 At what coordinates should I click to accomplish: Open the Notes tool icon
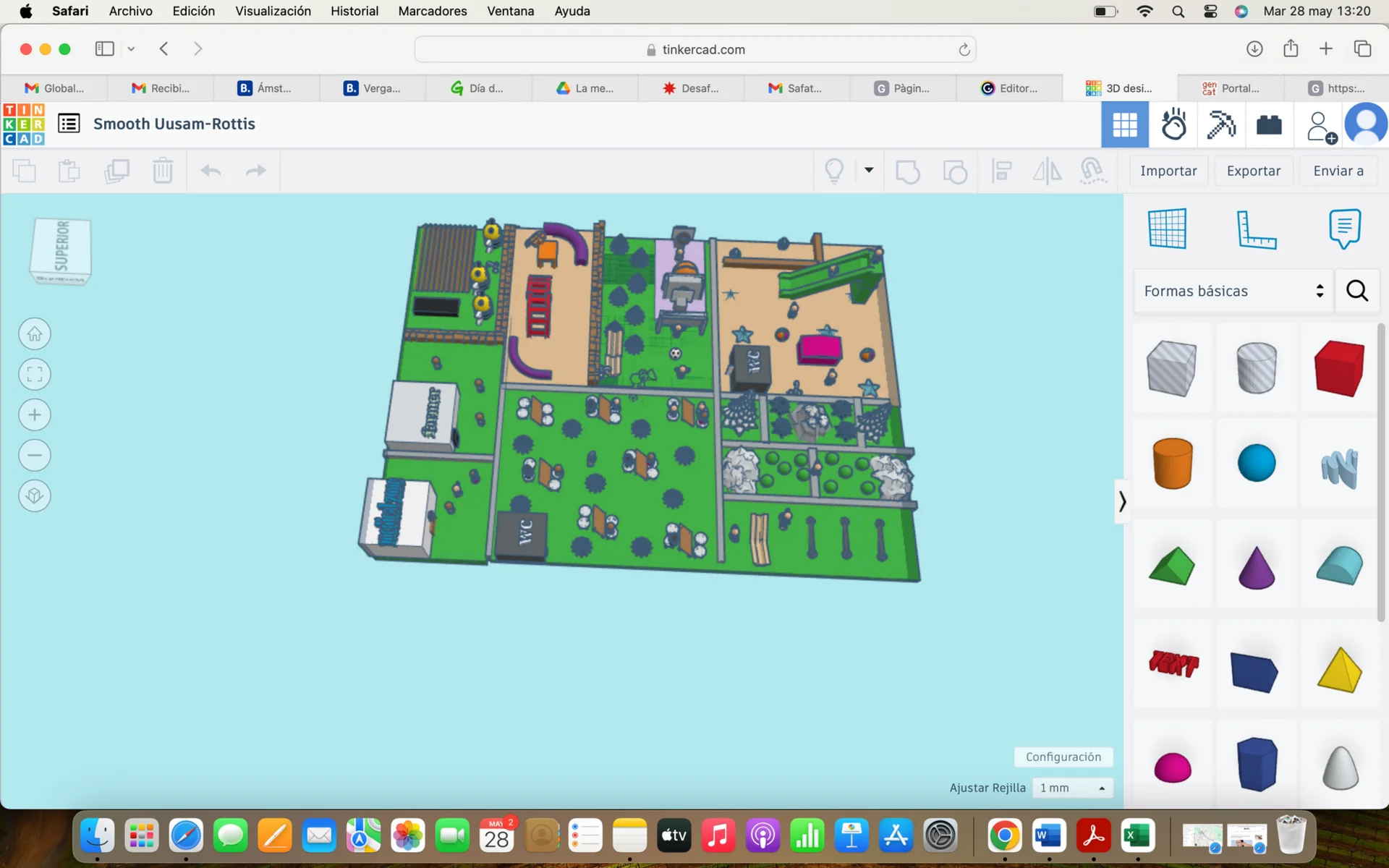coord(1344,229)
